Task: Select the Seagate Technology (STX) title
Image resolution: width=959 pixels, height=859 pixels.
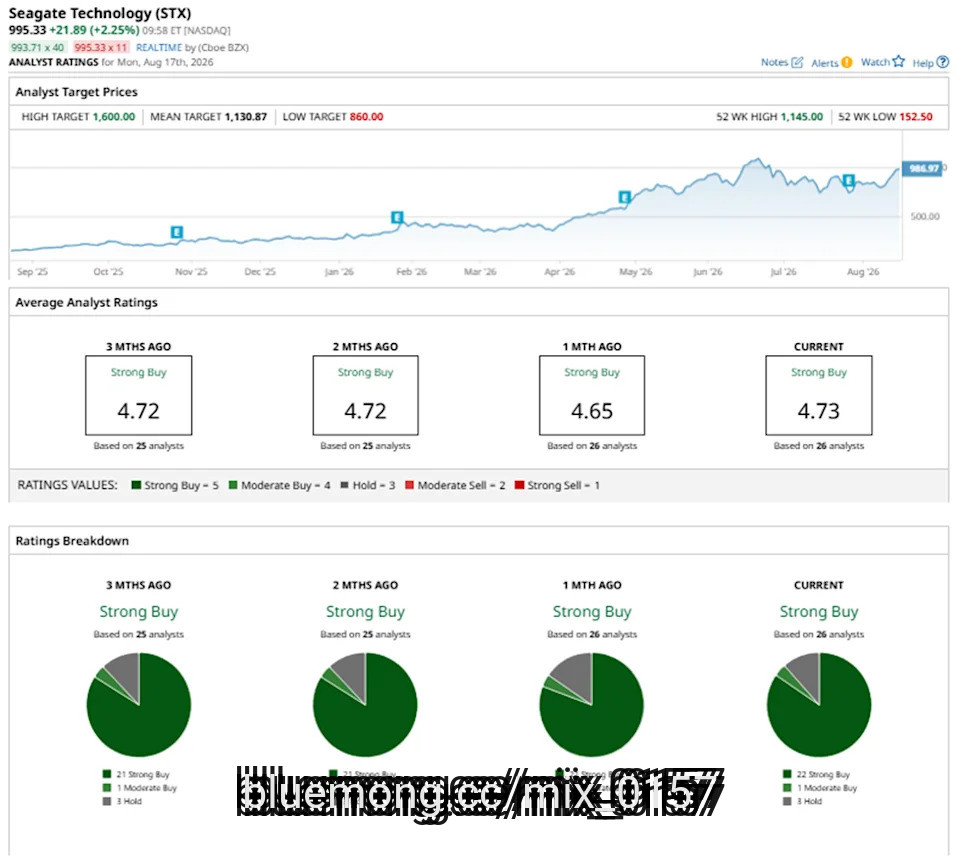Action: click(100, 13)
